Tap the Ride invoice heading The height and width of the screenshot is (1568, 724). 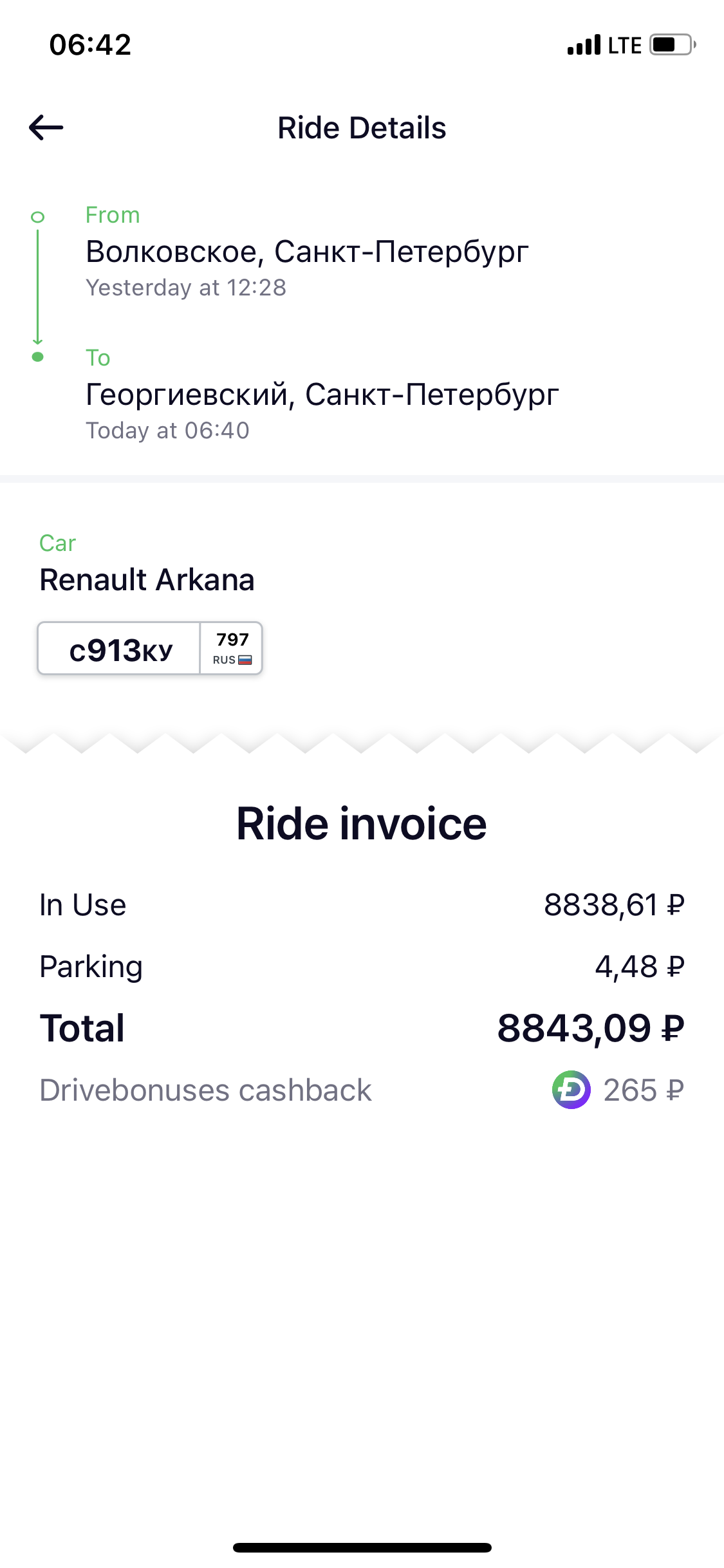pos(362,824)
